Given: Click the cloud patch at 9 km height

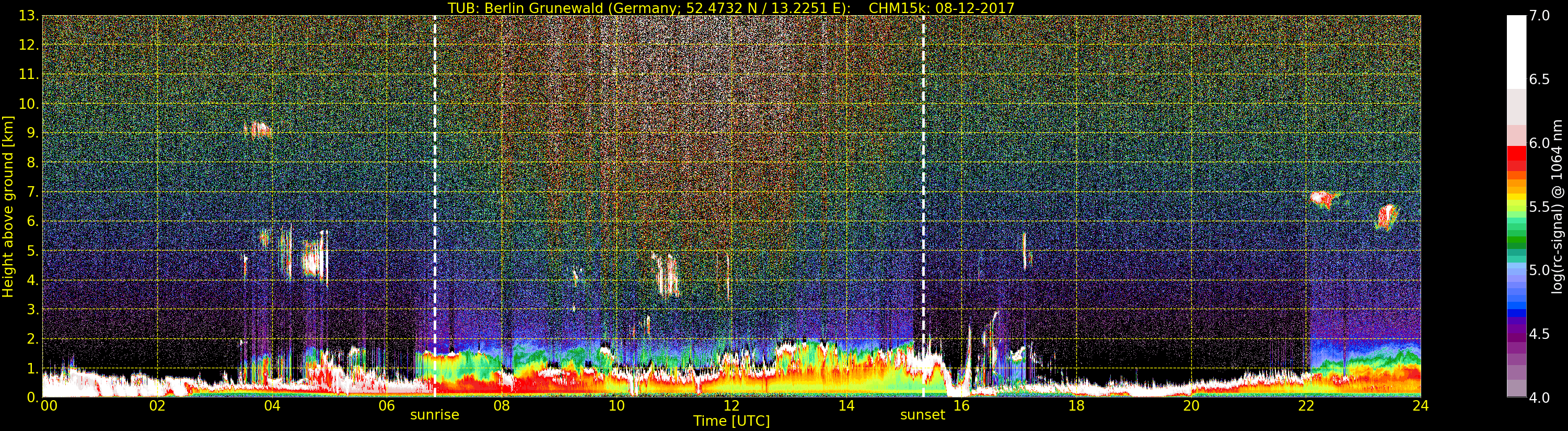Looking at the screenshot, I should tap(258, 130).
